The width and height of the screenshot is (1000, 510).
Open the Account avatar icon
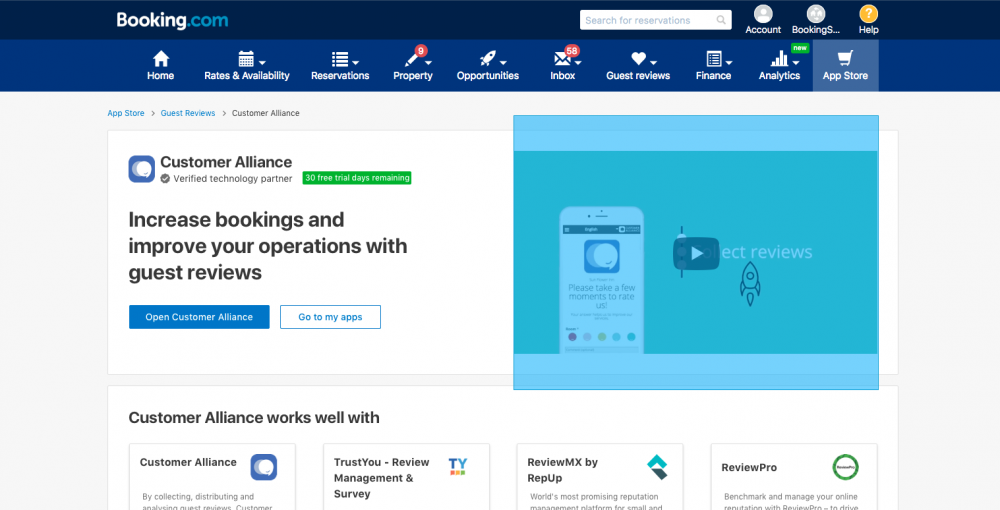tap(763, 14)
